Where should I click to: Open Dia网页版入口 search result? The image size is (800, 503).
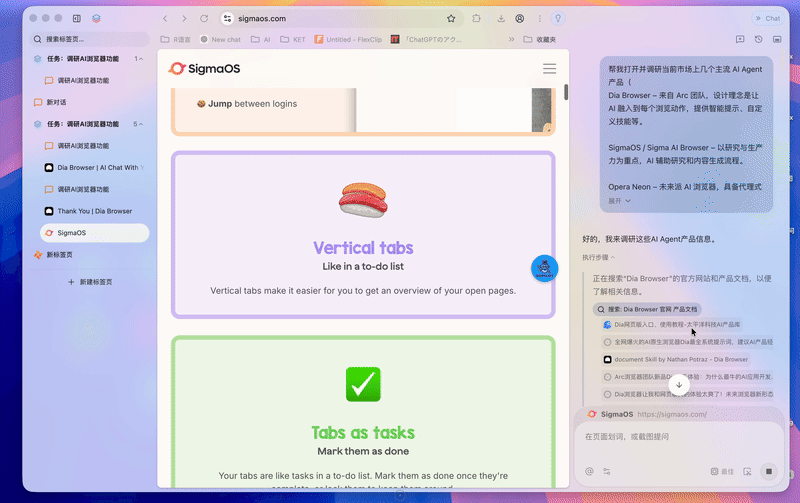click(672, 324)
